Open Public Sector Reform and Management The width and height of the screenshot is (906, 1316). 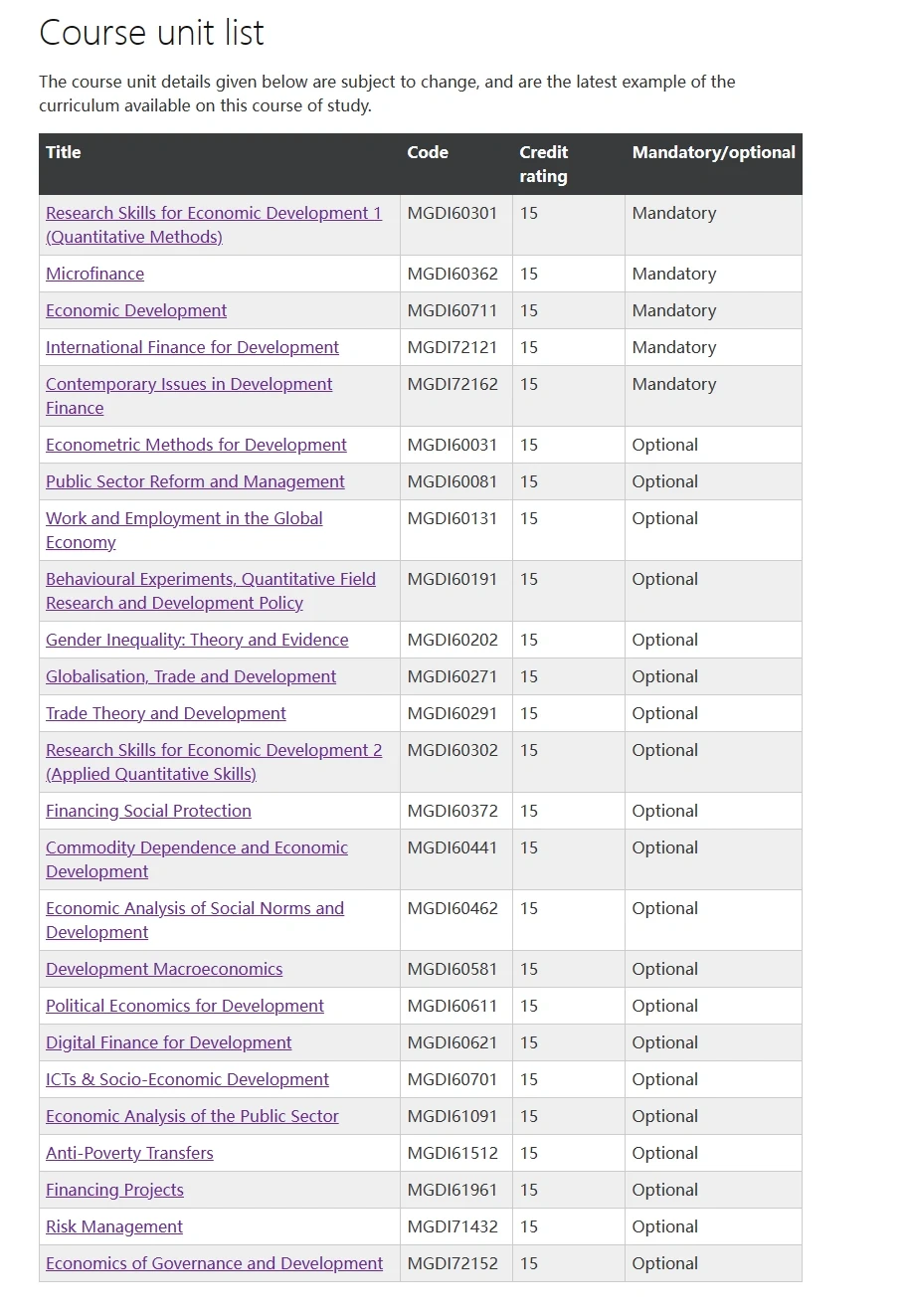click(x=195, y=481)
